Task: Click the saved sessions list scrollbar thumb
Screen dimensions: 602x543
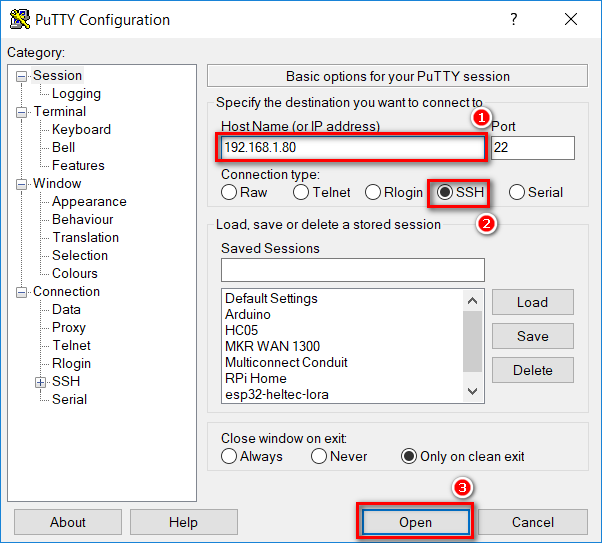Action: 473,341
